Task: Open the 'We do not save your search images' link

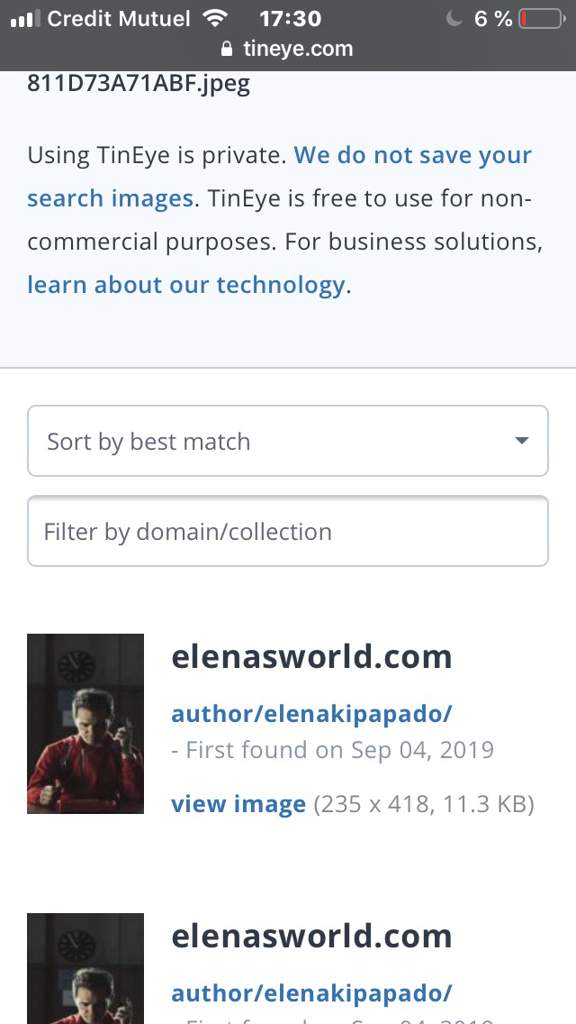Action: click(x=280, y=176)
